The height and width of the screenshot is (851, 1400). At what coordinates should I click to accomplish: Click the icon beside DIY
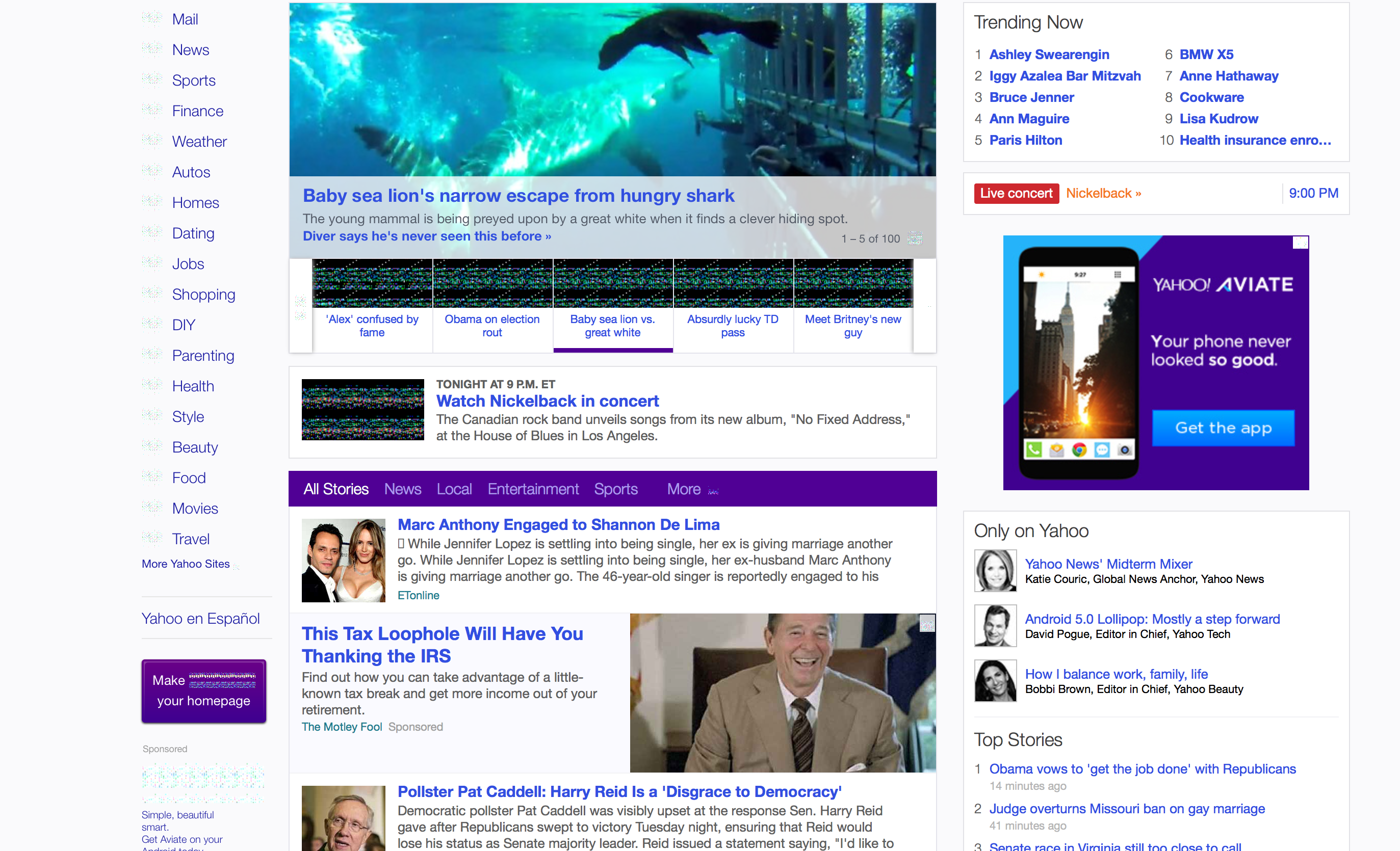pyautogui.click(x=152, y=325)
